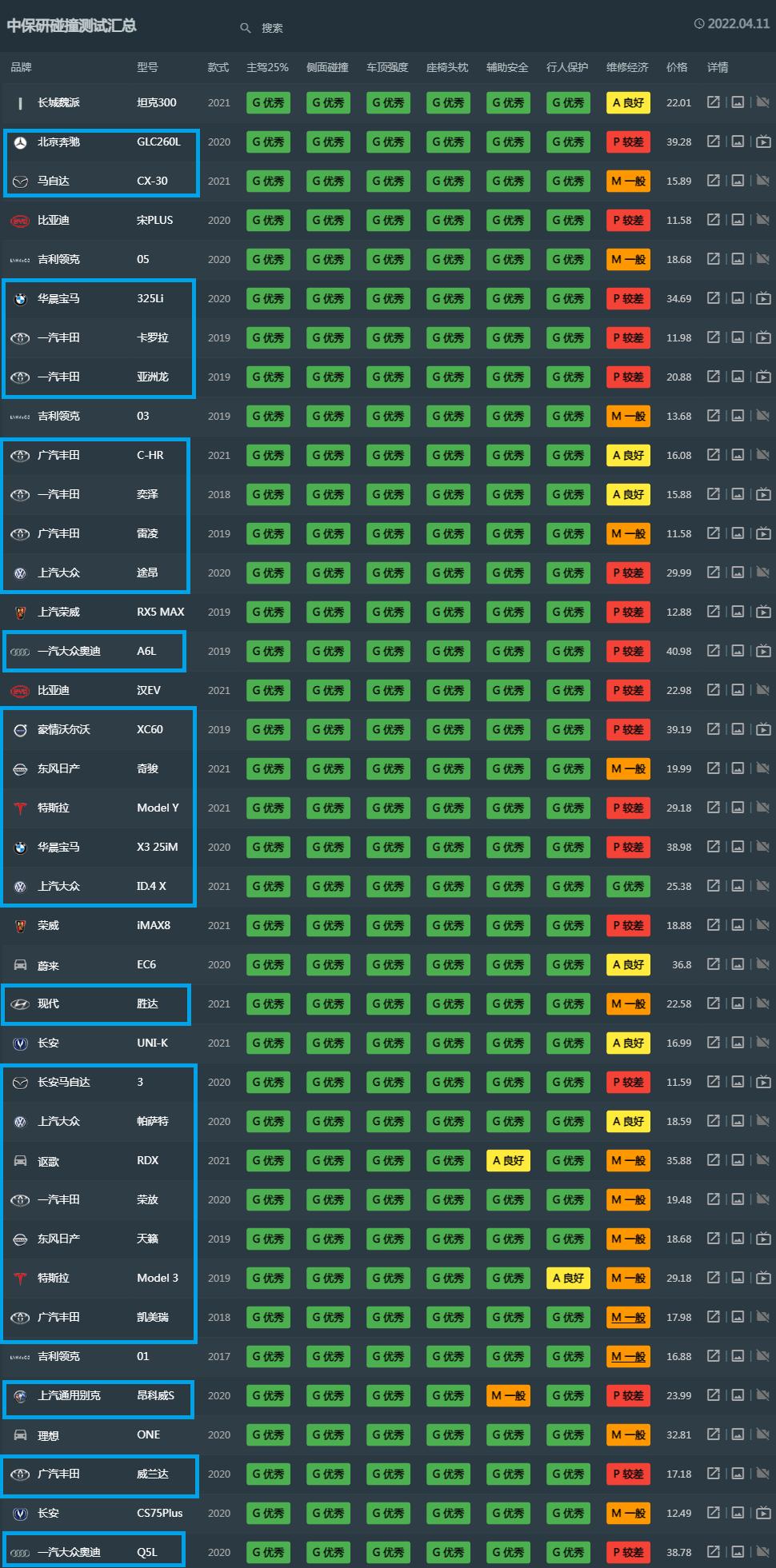This screenshot has width=776, height=1568.
Task: Click the underlined M 一般 rating for 凯美瑞
Action: pyautogui.click(x=628, y=1317)
